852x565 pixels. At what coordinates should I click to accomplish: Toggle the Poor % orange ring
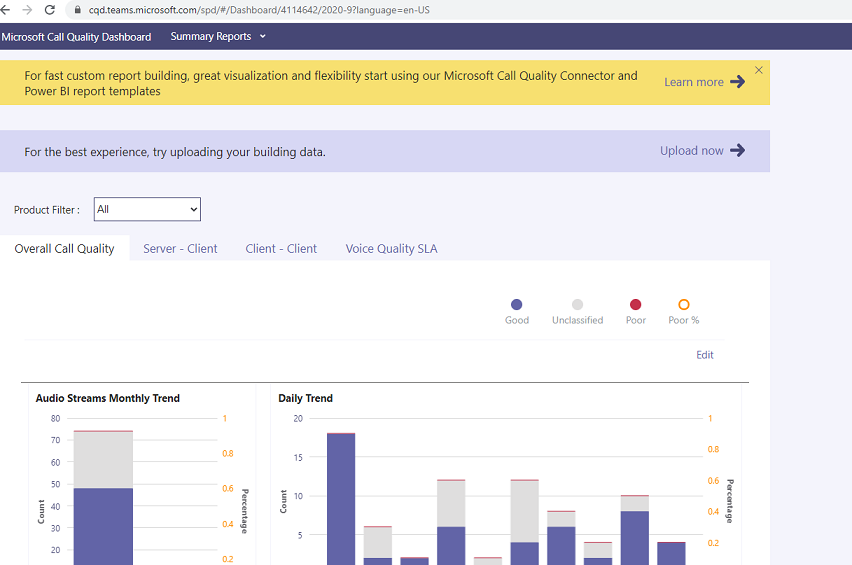(x=684, y=304)
